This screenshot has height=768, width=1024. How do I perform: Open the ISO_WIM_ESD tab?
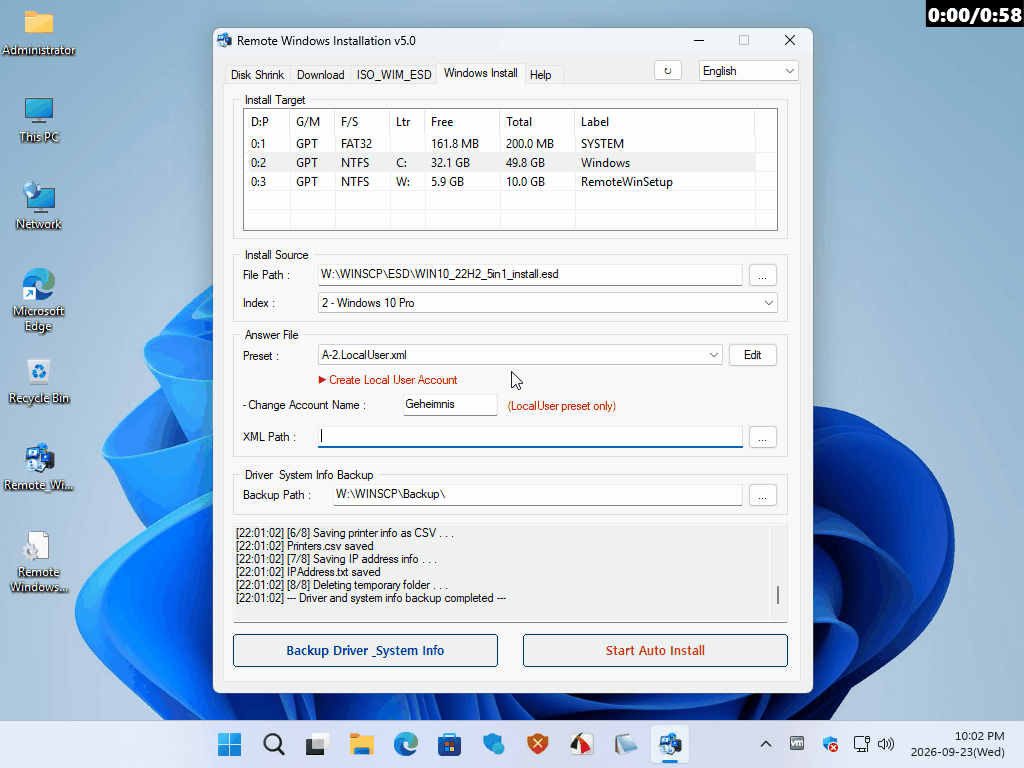[x=394, y=74]
